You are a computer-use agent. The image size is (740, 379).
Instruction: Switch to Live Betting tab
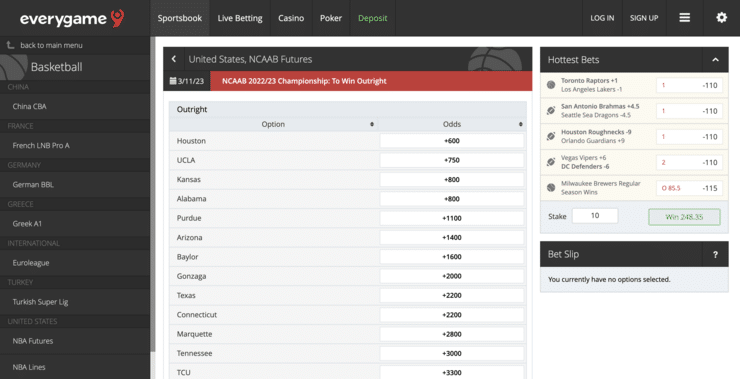(240, 18)
